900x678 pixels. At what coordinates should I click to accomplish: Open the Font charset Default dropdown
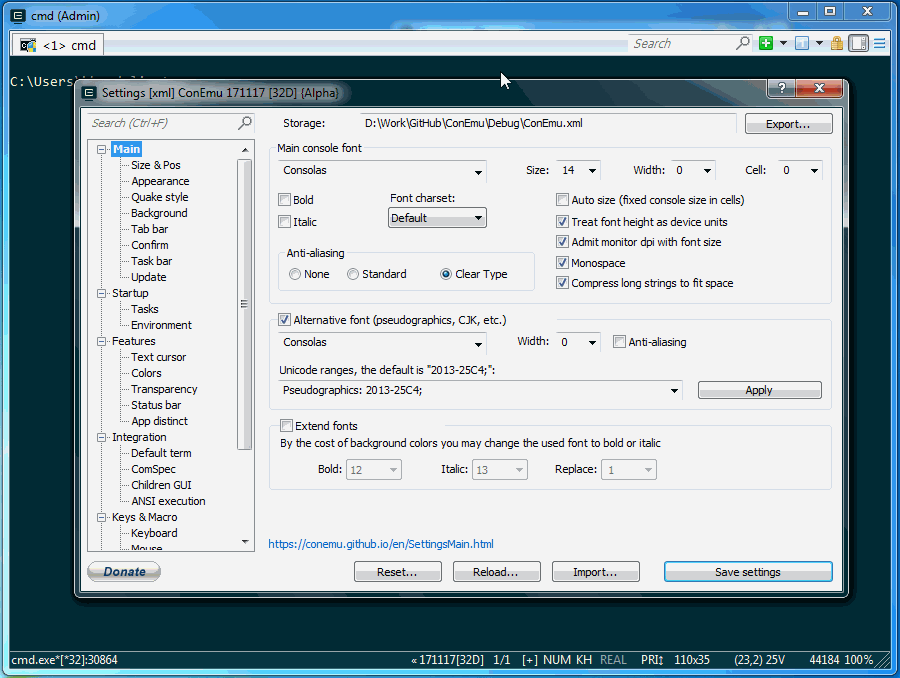(437, 218)
